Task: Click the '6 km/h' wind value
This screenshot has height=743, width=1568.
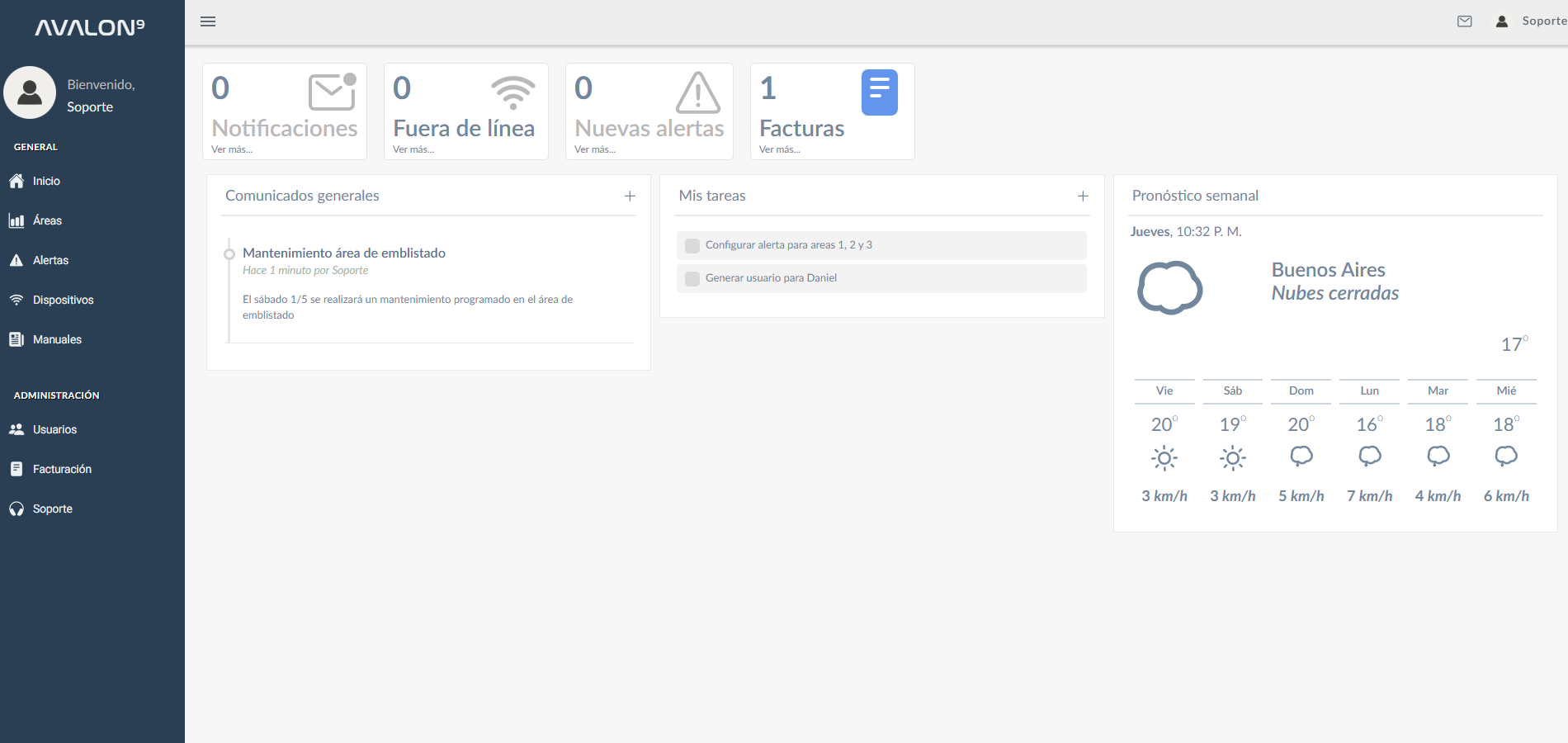Action: 1506,496
